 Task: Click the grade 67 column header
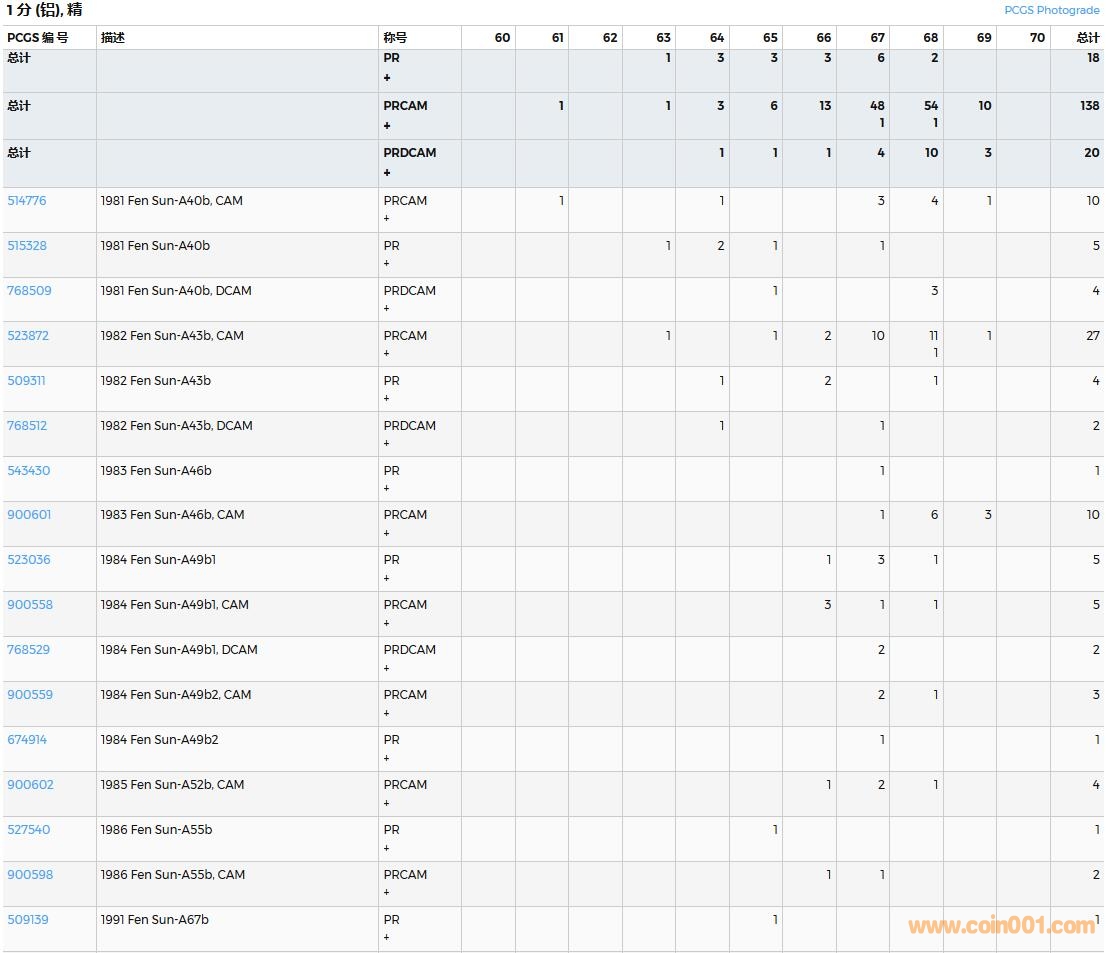click(x=877, y=38)
